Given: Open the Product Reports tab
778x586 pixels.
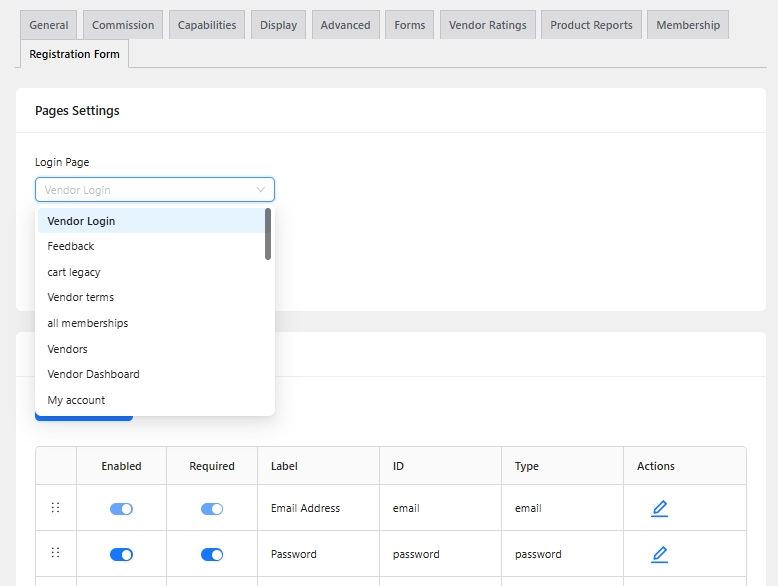Looking at the screenshot, I should [591, 25].
